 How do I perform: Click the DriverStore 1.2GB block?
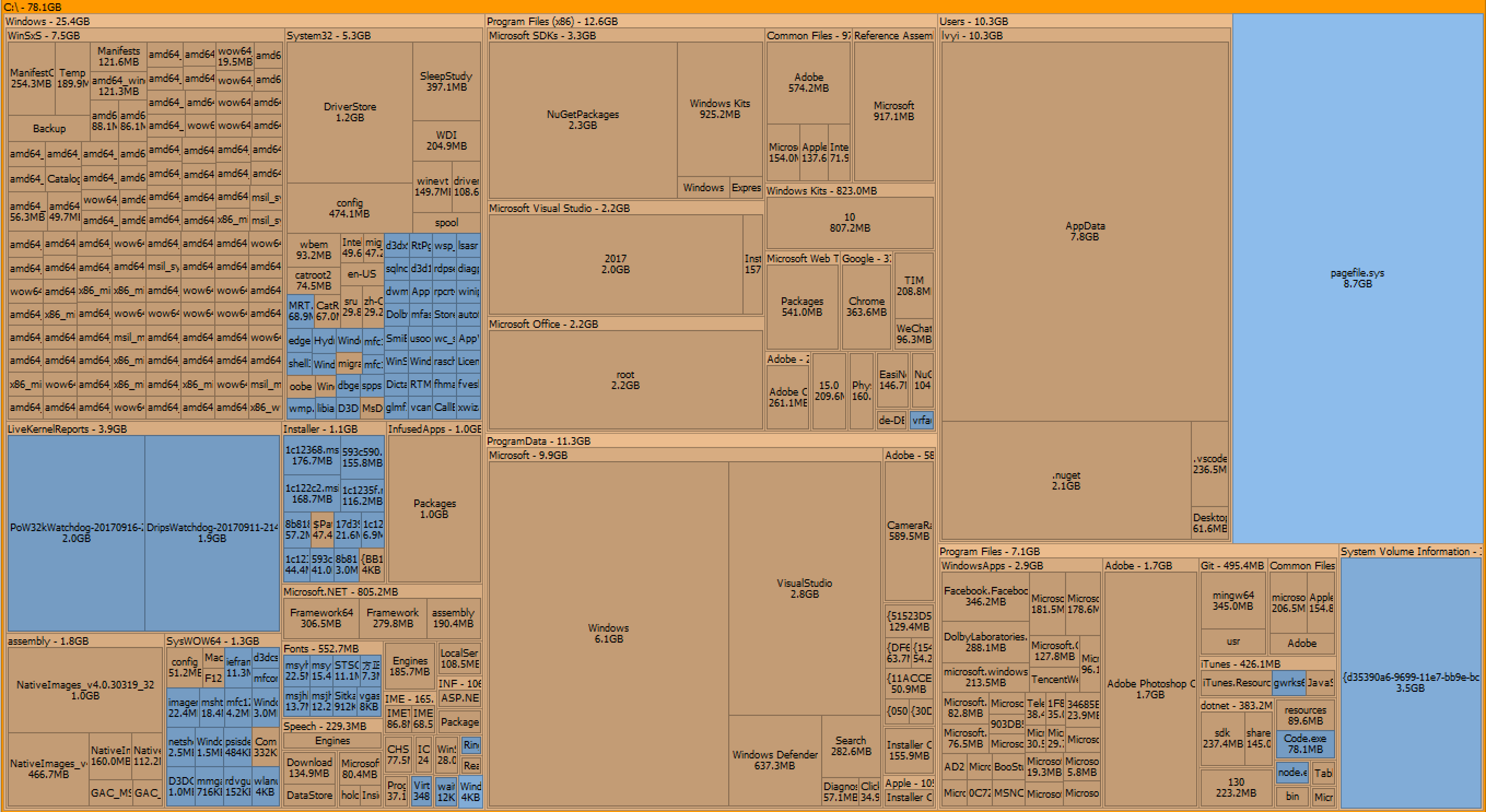tap(349, 112)
